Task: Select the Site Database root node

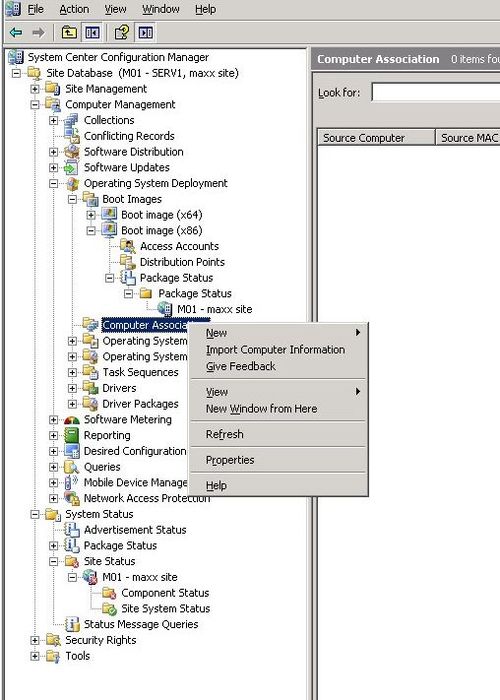Action: (142, 73)
